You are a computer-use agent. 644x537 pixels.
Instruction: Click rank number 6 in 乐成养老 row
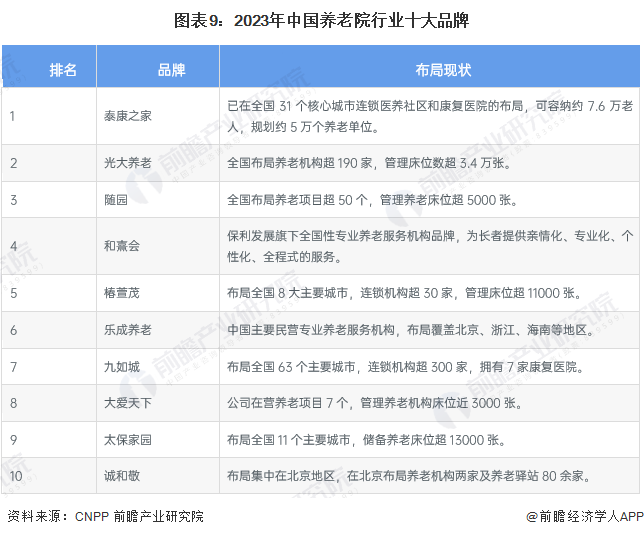(x=14, y=330)
